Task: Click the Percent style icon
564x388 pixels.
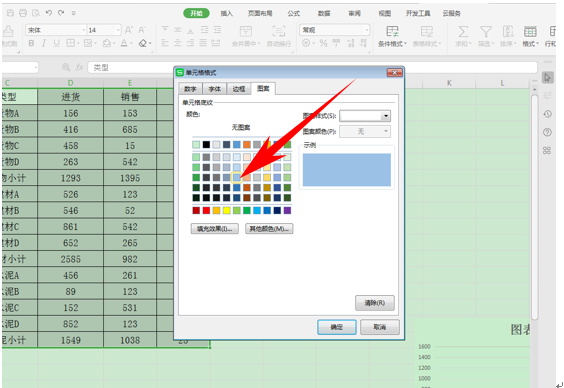Action: (x=323, y=44)
